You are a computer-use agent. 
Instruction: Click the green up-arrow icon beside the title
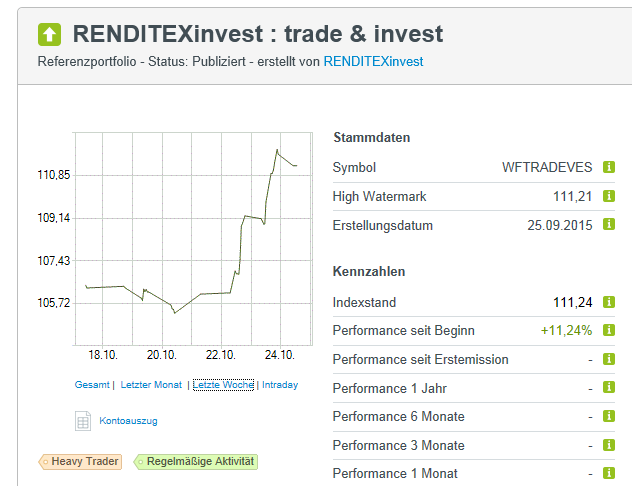click(49, 34)
